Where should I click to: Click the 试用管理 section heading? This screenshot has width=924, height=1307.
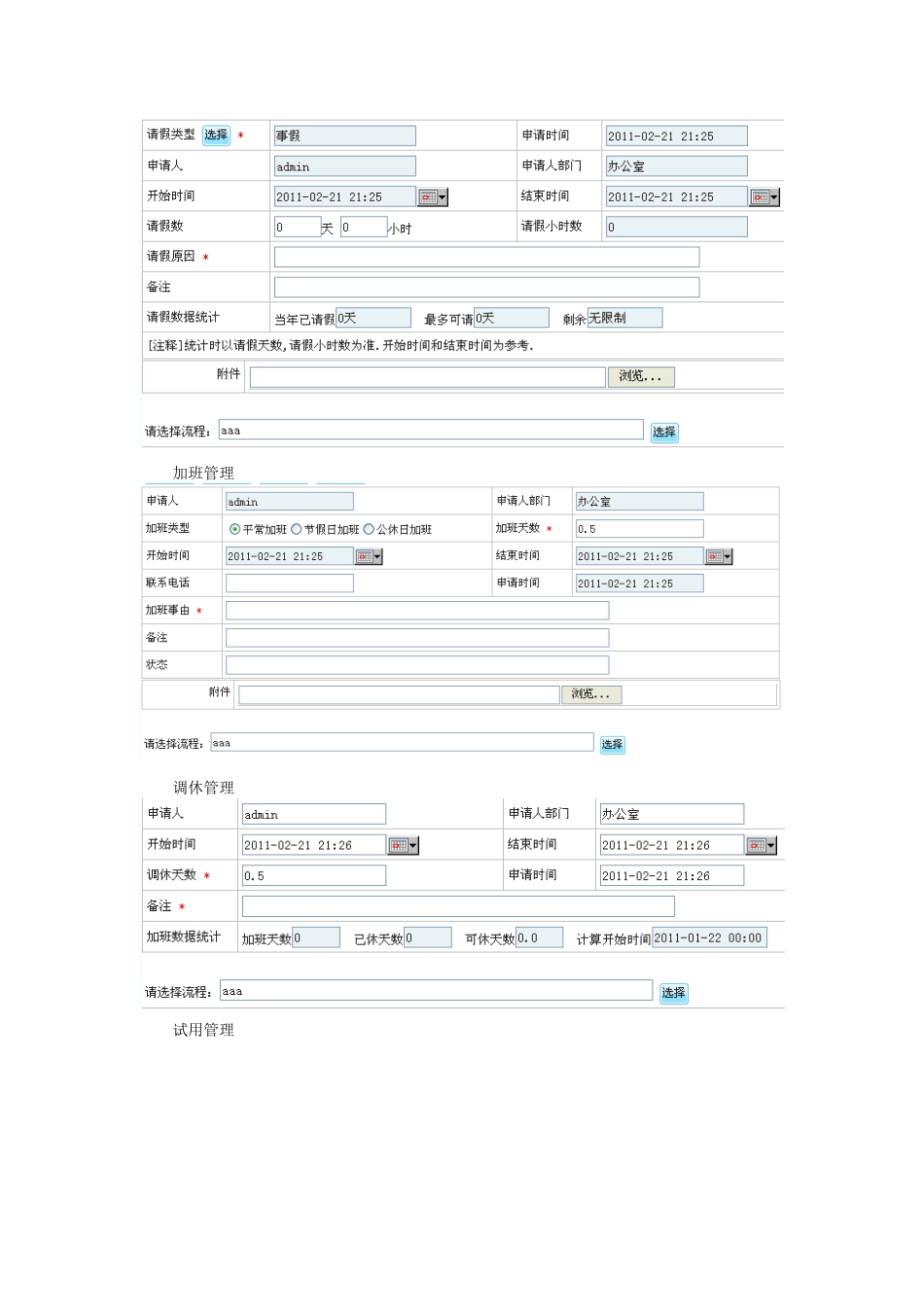pyautogui.click(x=203, y=1030)
